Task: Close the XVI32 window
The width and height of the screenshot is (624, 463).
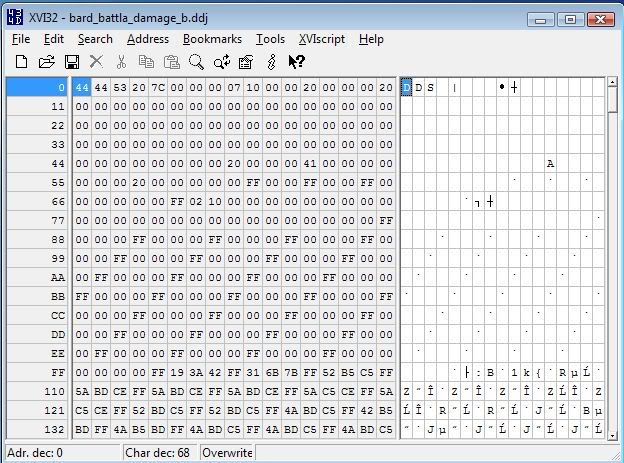Action: coord(601,19)
